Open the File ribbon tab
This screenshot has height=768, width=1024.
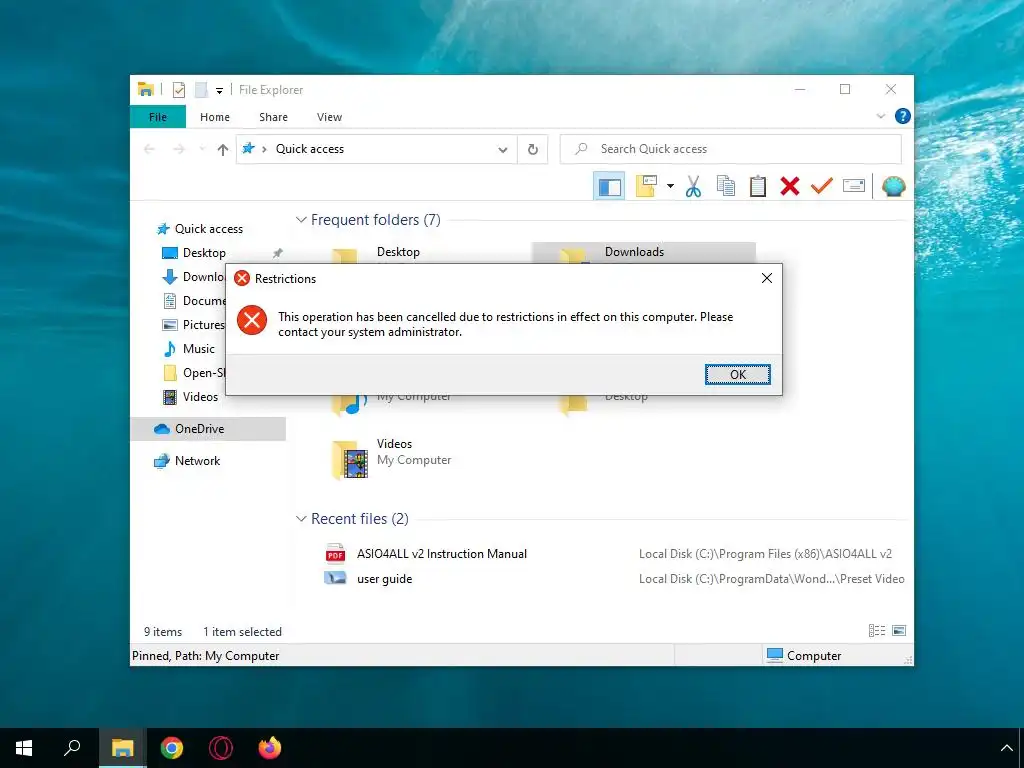coord(158,117)
